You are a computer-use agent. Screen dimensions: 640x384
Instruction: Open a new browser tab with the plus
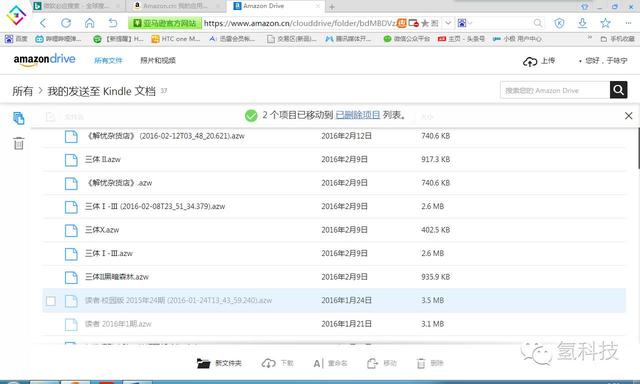332,7
